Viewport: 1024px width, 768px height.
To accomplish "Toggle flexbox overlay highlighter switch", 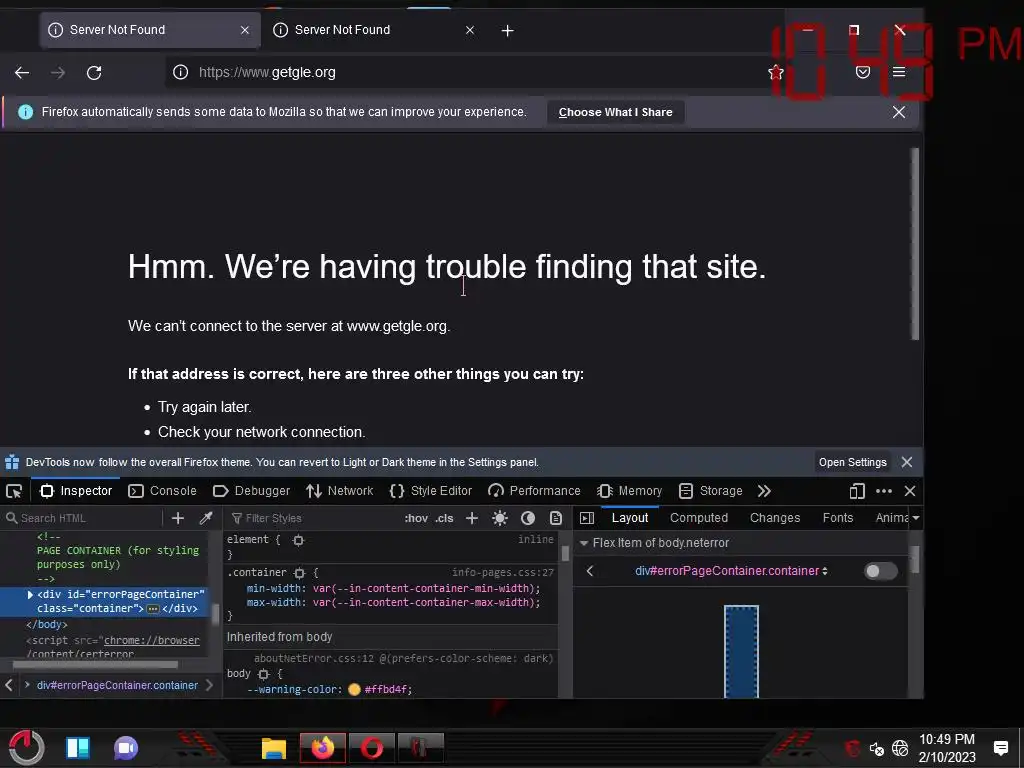I will click(880, 571).
